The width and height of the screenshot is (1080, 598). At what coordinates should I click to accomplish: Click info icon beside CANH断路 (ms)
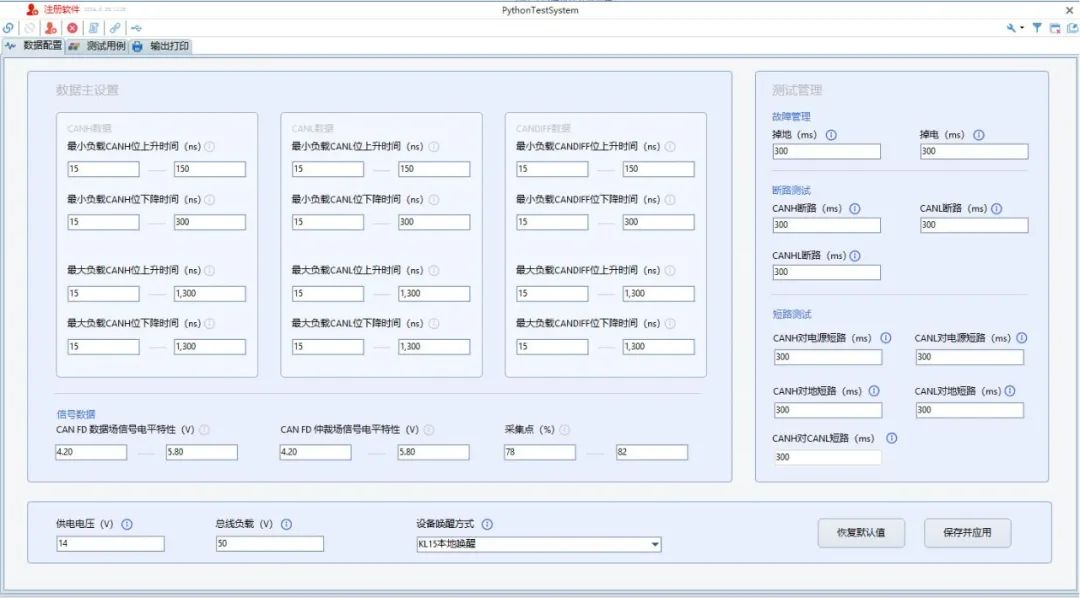click(x=855, y=209)
